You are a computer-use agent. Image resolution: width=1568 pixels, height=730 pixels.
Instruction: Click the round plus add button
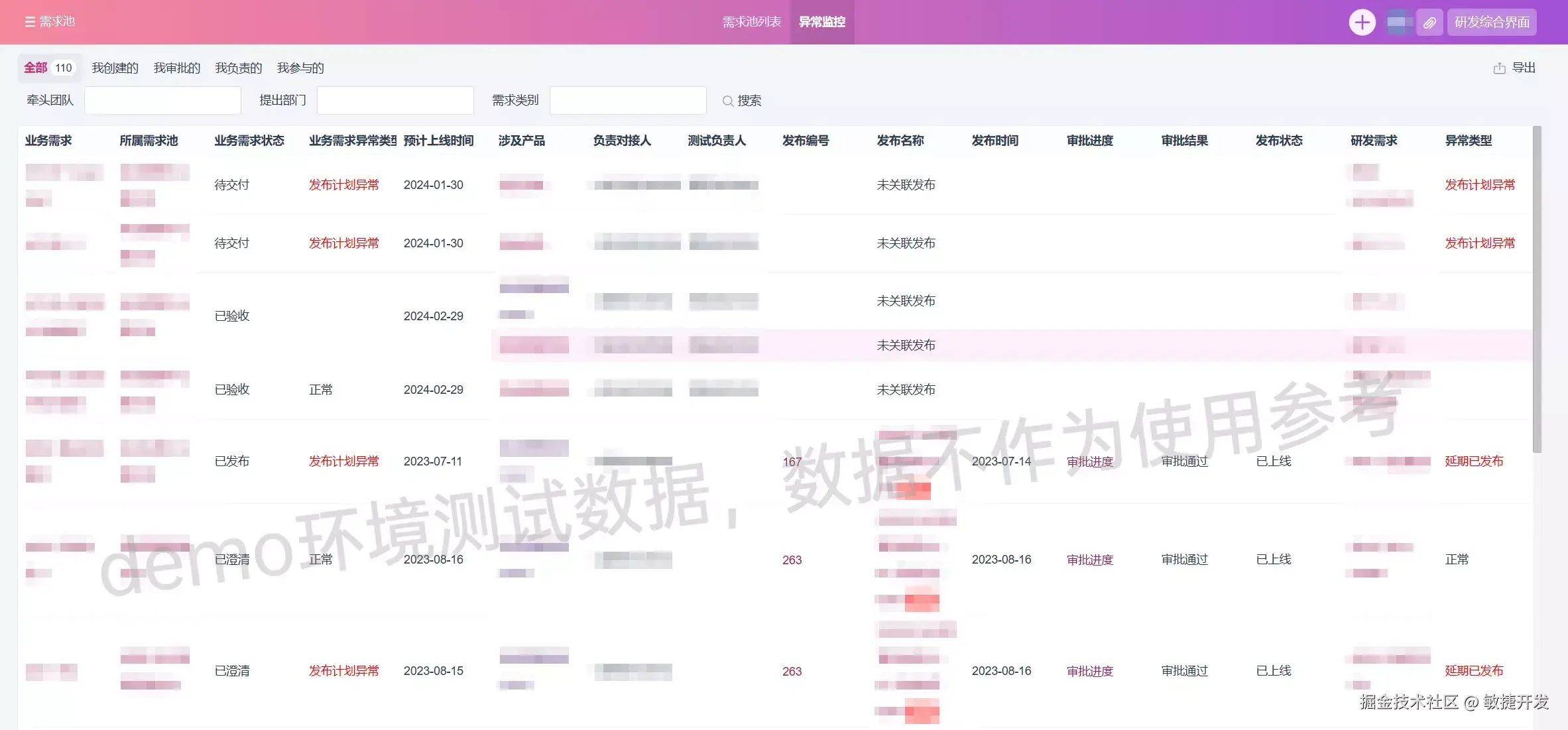[1362, 22]
